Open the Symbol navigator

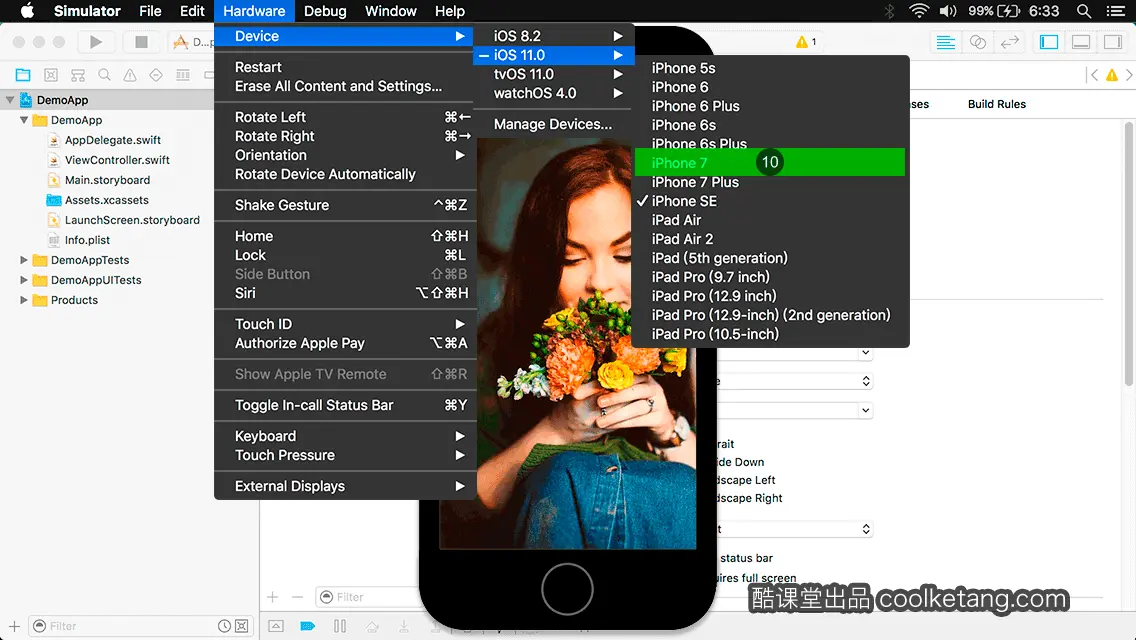pyautogui.click(x=78, y=75)
